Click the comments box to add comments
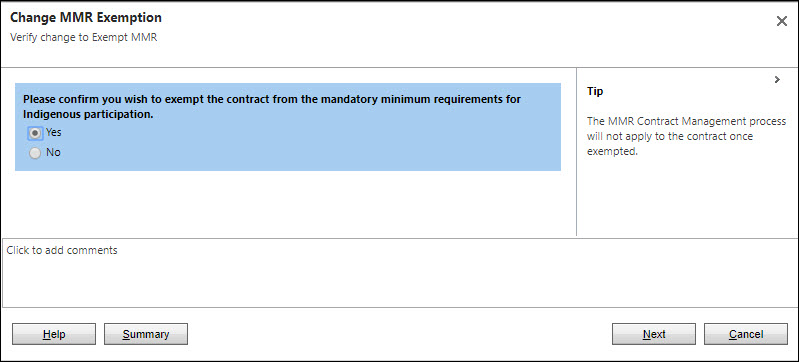The image size is (799, 362). (400, 273)
